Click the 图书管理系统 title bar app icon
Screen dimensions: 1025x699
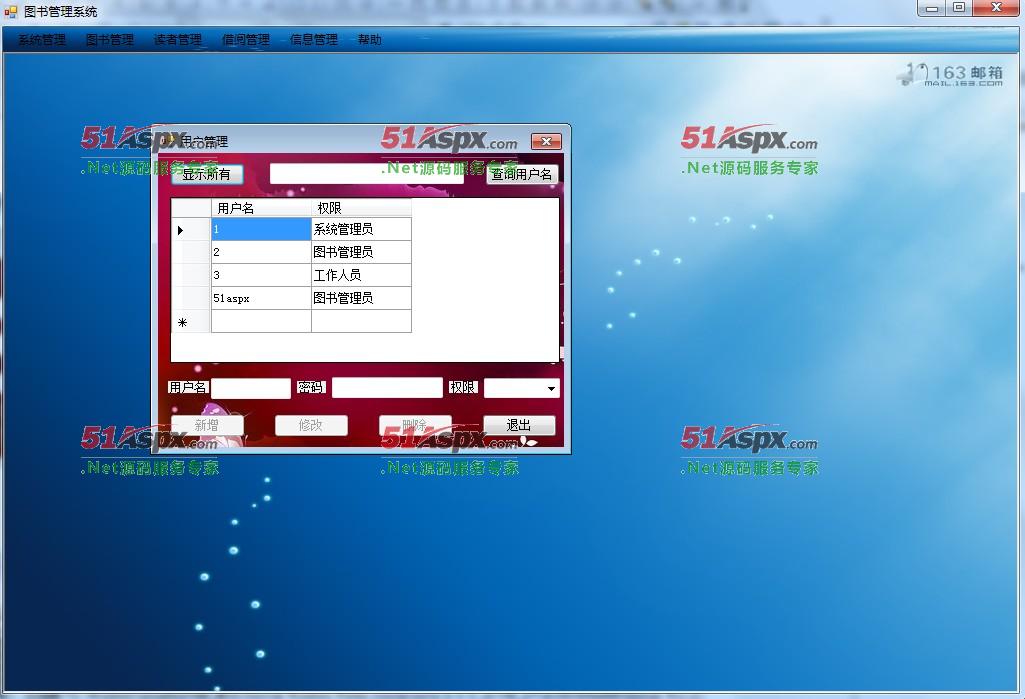click(10, 11)
